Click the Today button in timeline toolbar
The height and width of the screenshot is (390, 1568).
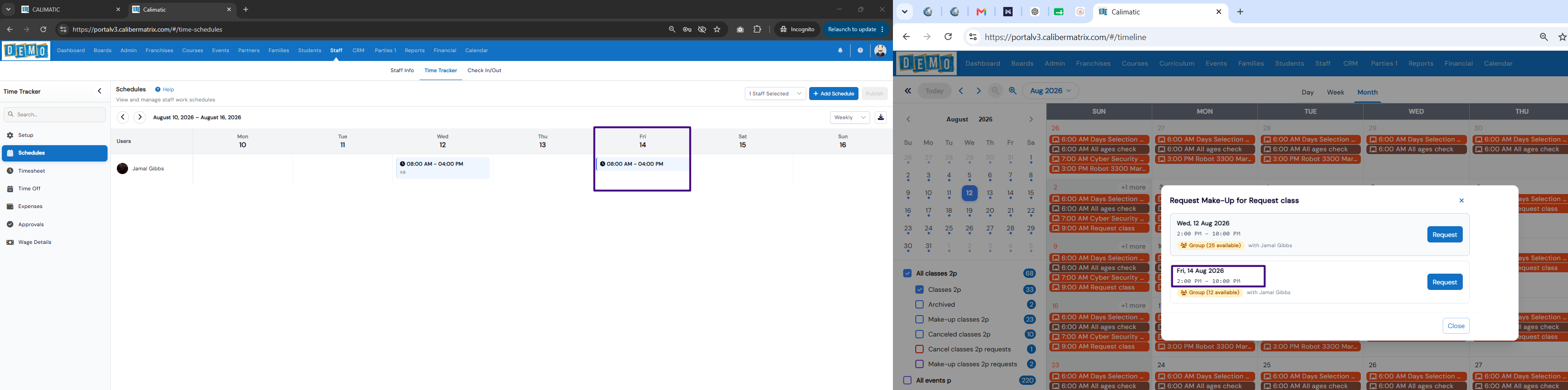(x=934, y=91)
